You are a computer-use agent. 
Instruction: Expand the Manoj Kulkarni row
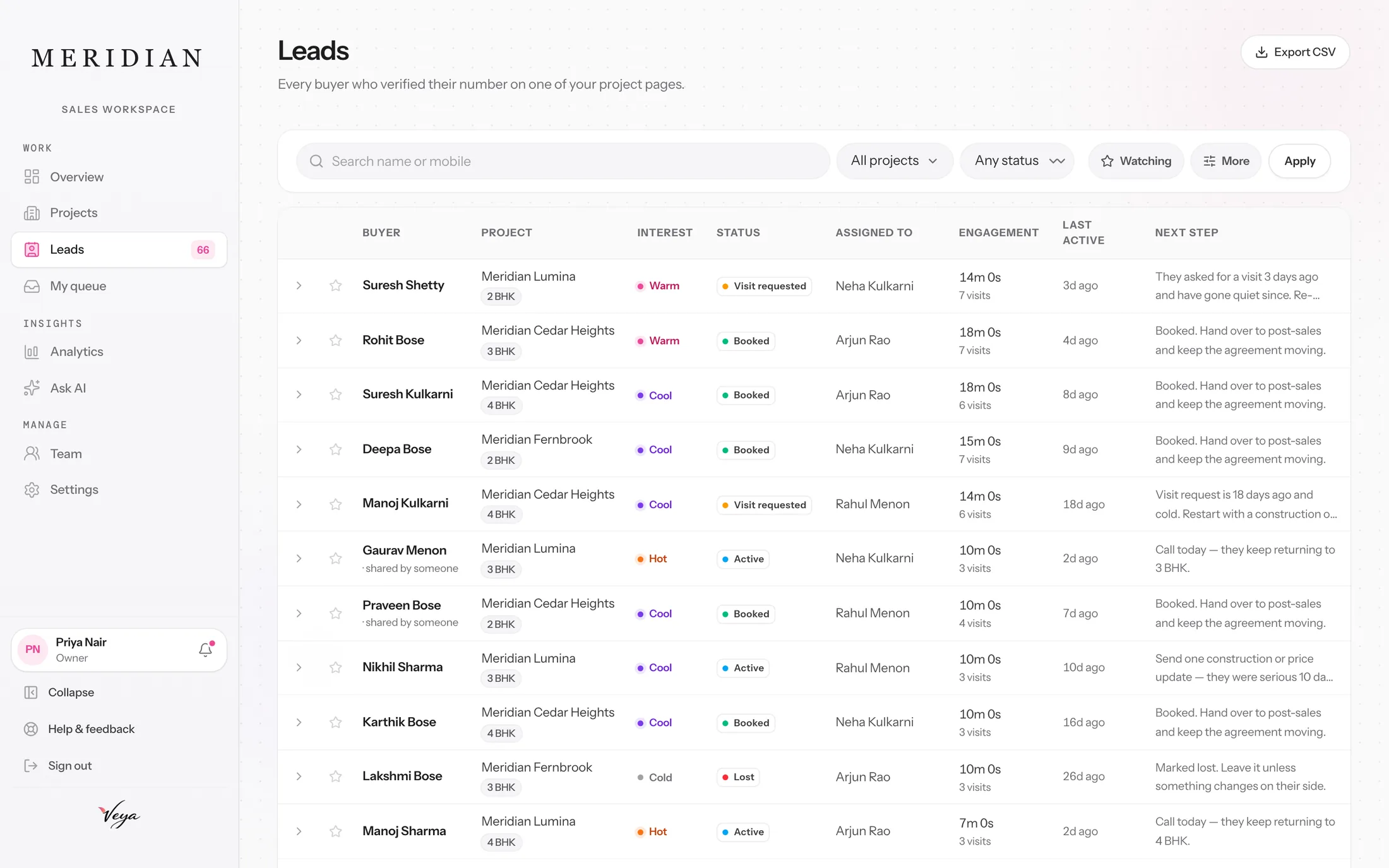point(299,504)
